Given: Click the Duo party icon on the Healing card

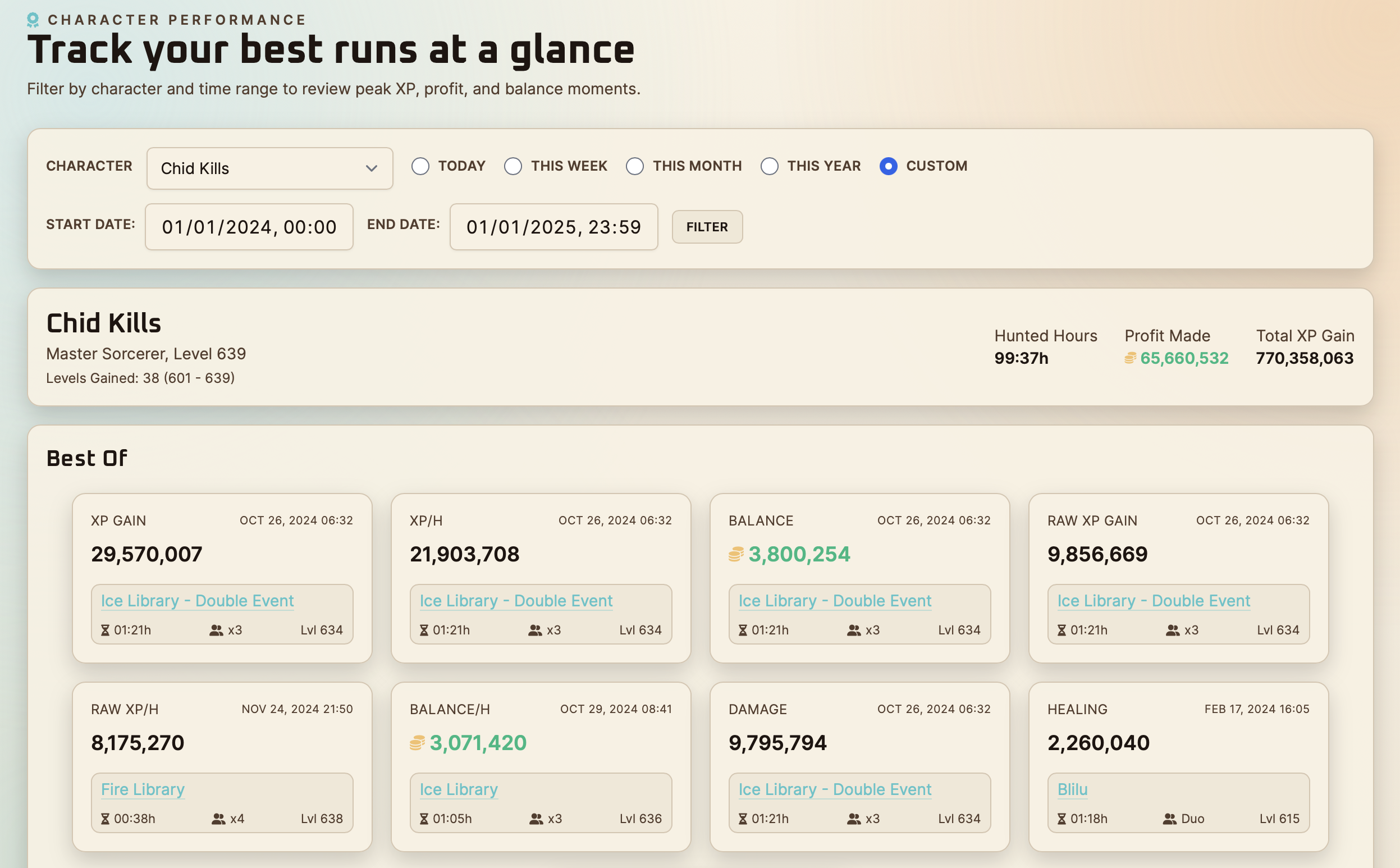Looking at the screenshot, I should [1169, 818].
